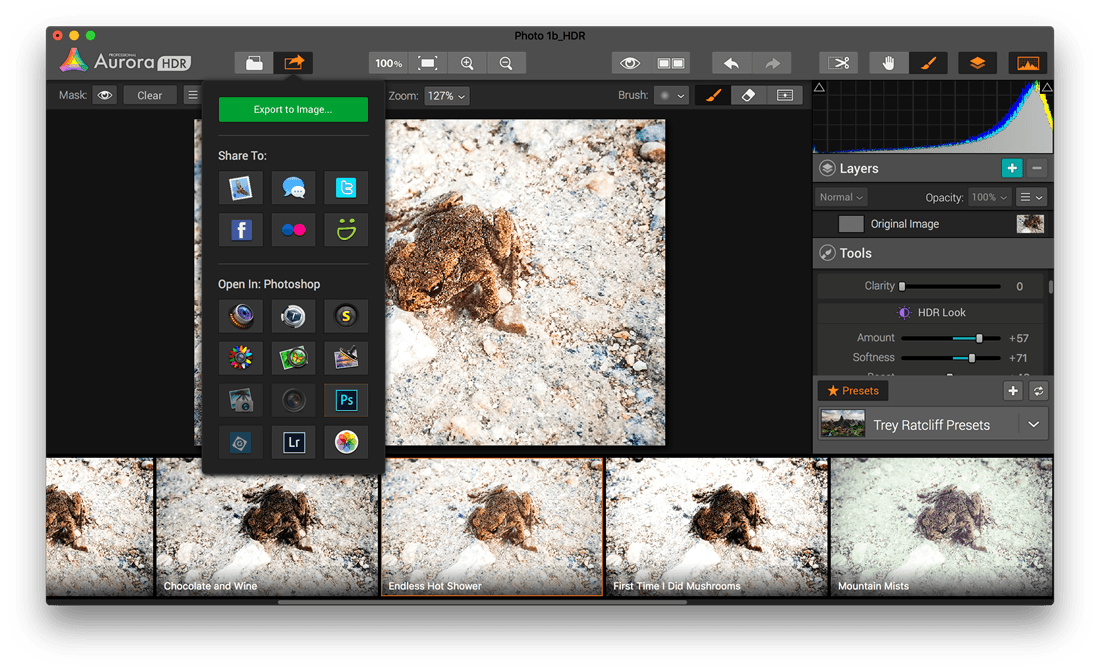This screenshot has height=671, width=1100.
Task: Remove layer with minus button
Action: (x=1036, y=168)
